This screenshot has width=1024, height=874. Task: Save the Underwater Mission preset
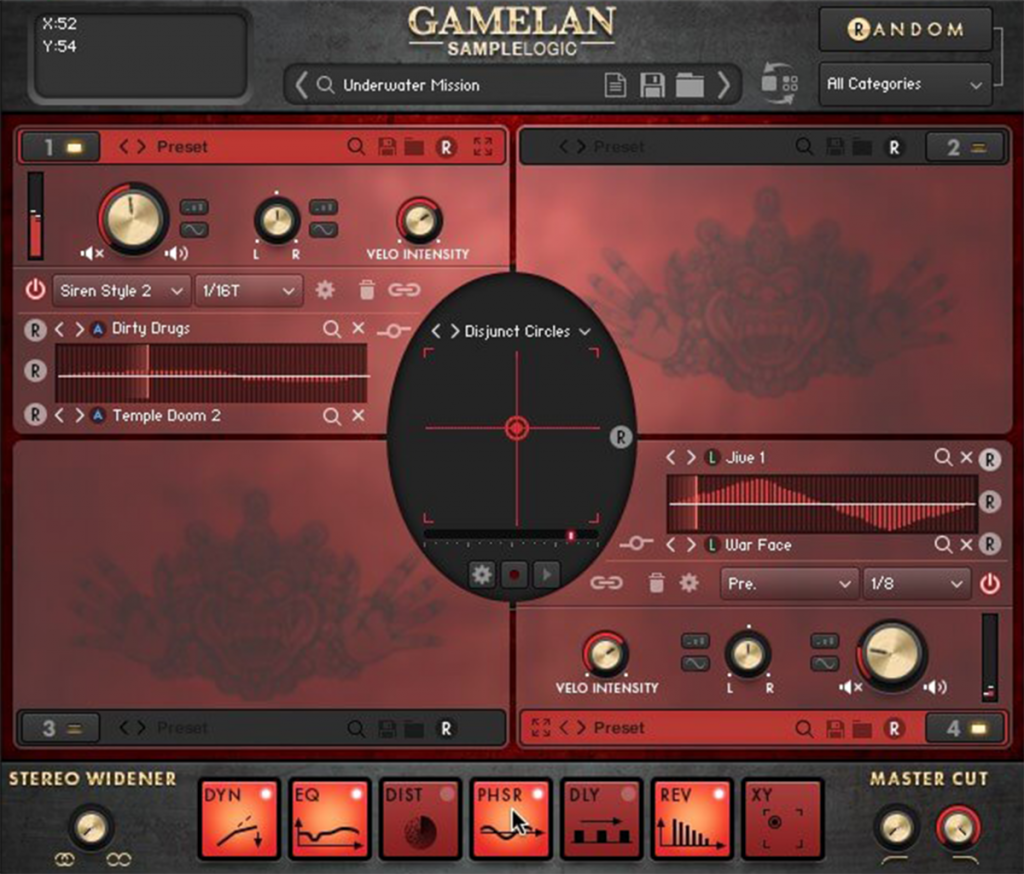[651, 85]
